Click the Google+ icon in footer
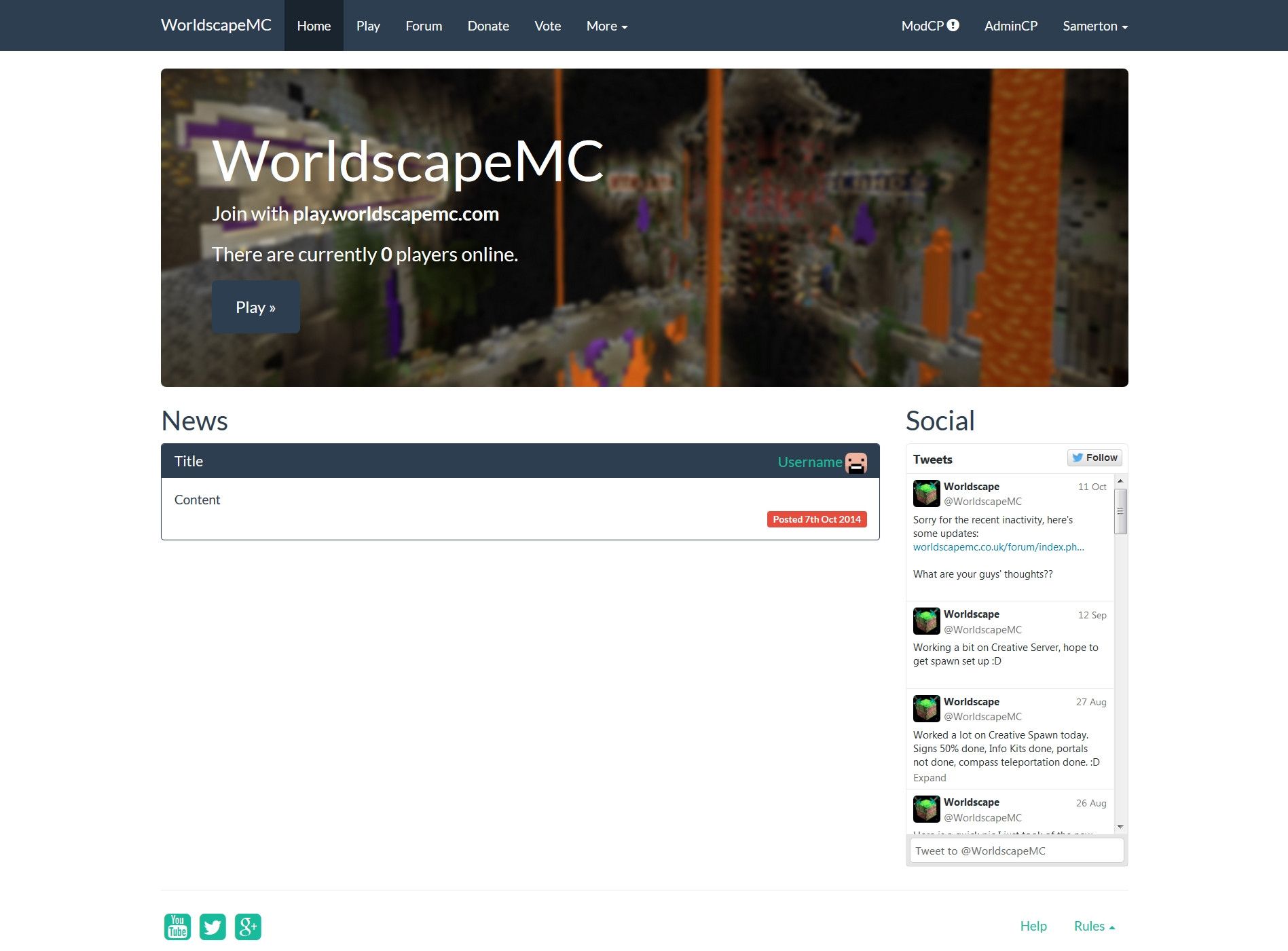1288x951 pixels. tap(249, 926)
